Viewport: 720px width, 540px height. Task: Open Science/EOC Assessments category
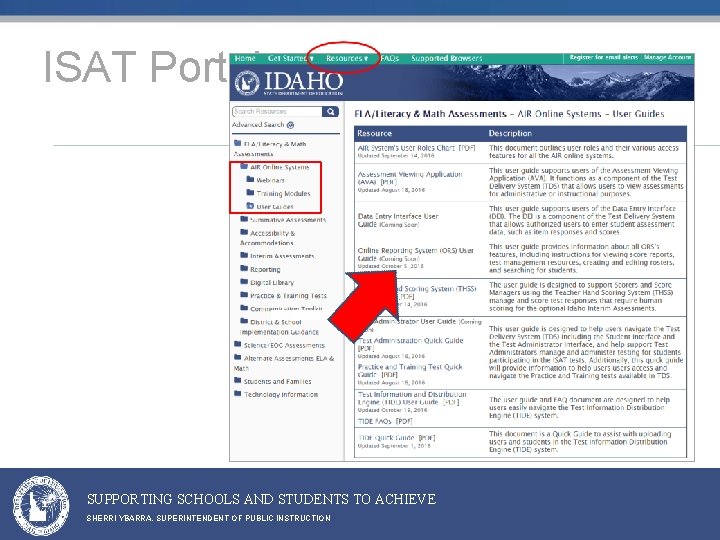pyautogui.click(x=284, y=345)
